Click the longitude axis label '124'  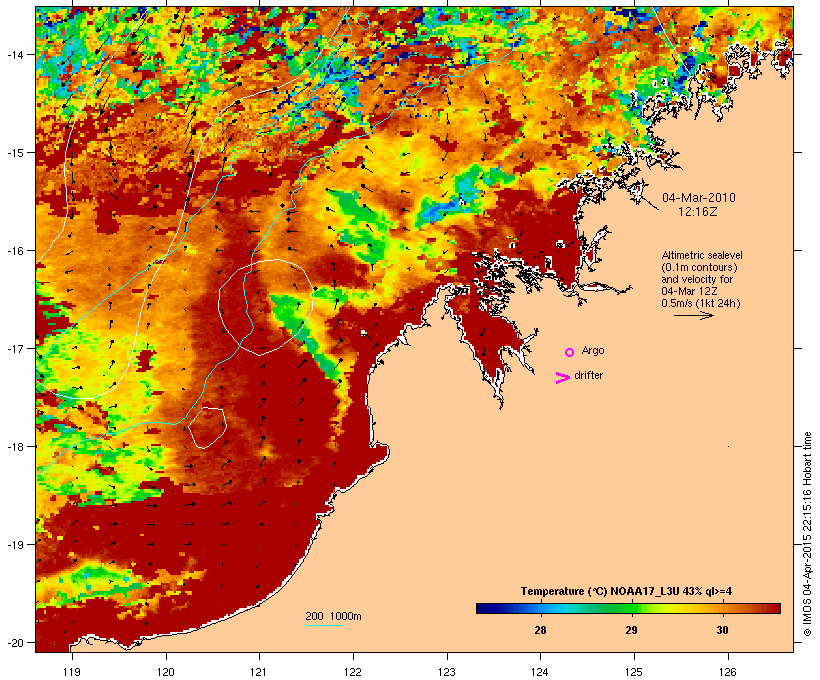(540, 672)
